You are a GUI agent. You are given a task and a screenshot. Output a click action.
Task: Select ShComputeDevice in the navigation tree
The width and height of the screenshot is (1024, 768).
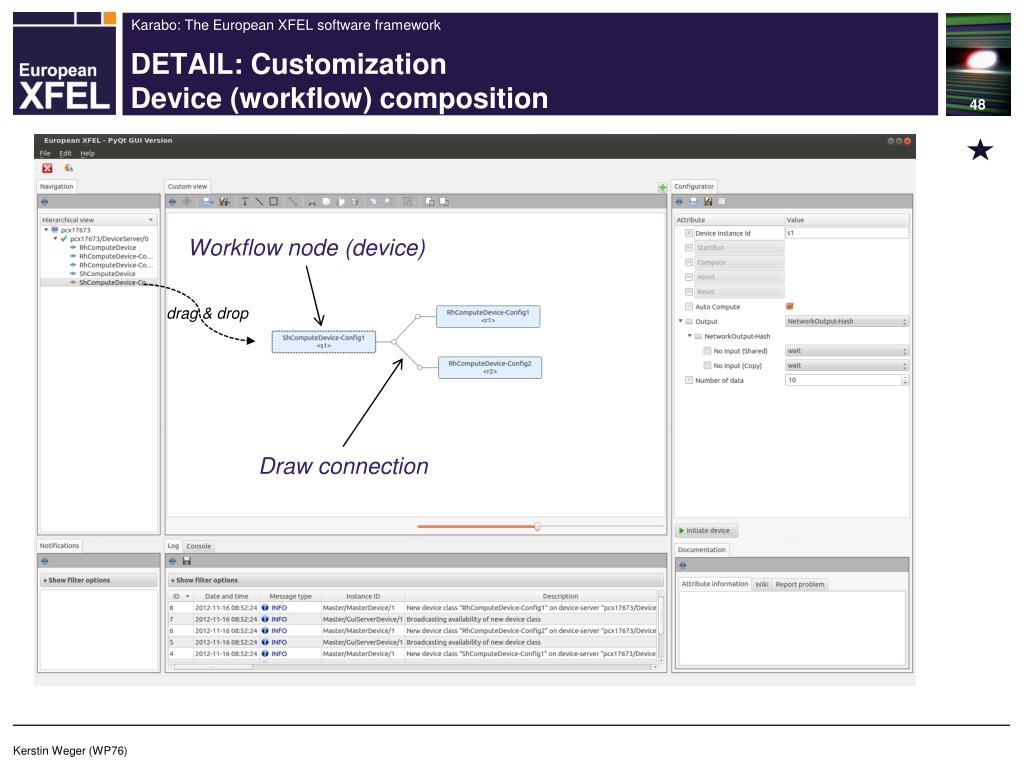coord(107,274)
